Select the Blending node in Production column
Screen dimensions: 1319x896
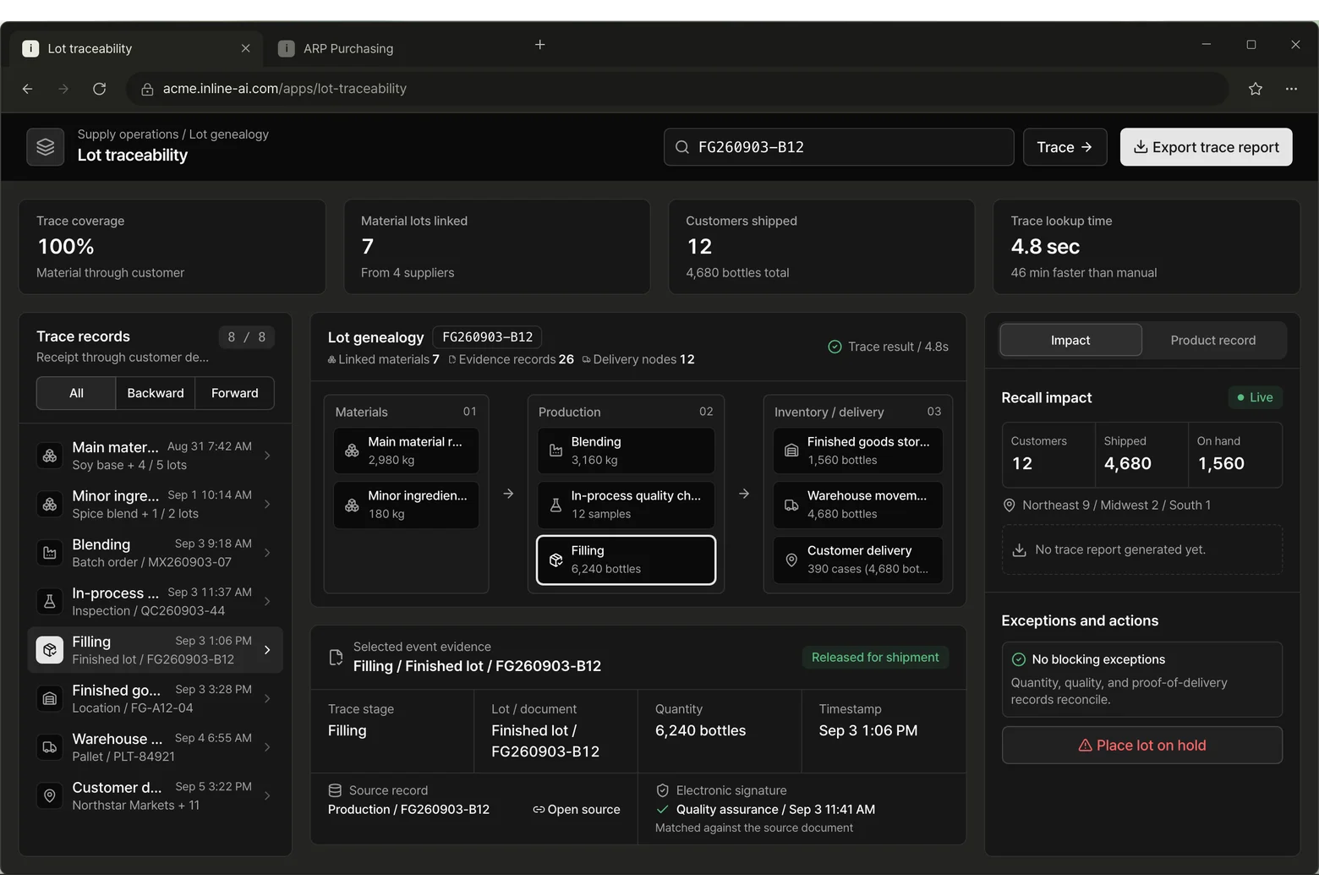626,451
